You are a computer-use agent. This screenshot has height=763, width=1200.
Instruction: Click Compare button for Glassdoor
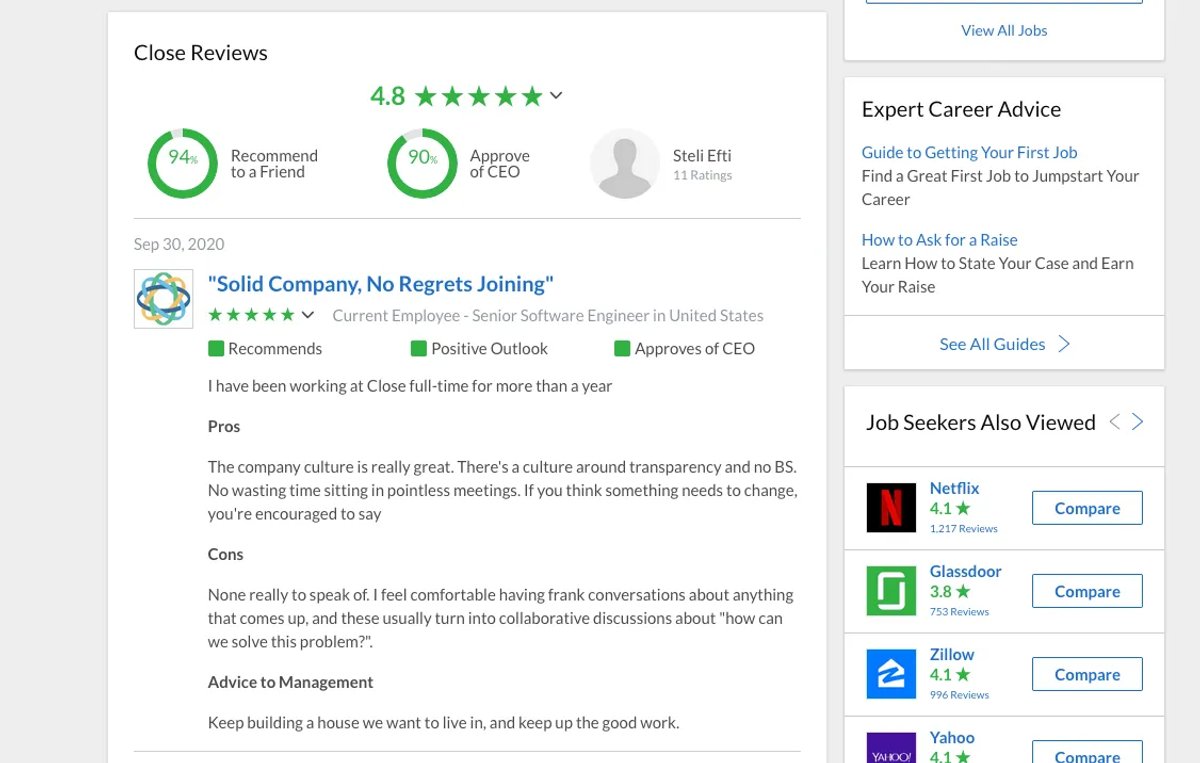pos(1087,591)
